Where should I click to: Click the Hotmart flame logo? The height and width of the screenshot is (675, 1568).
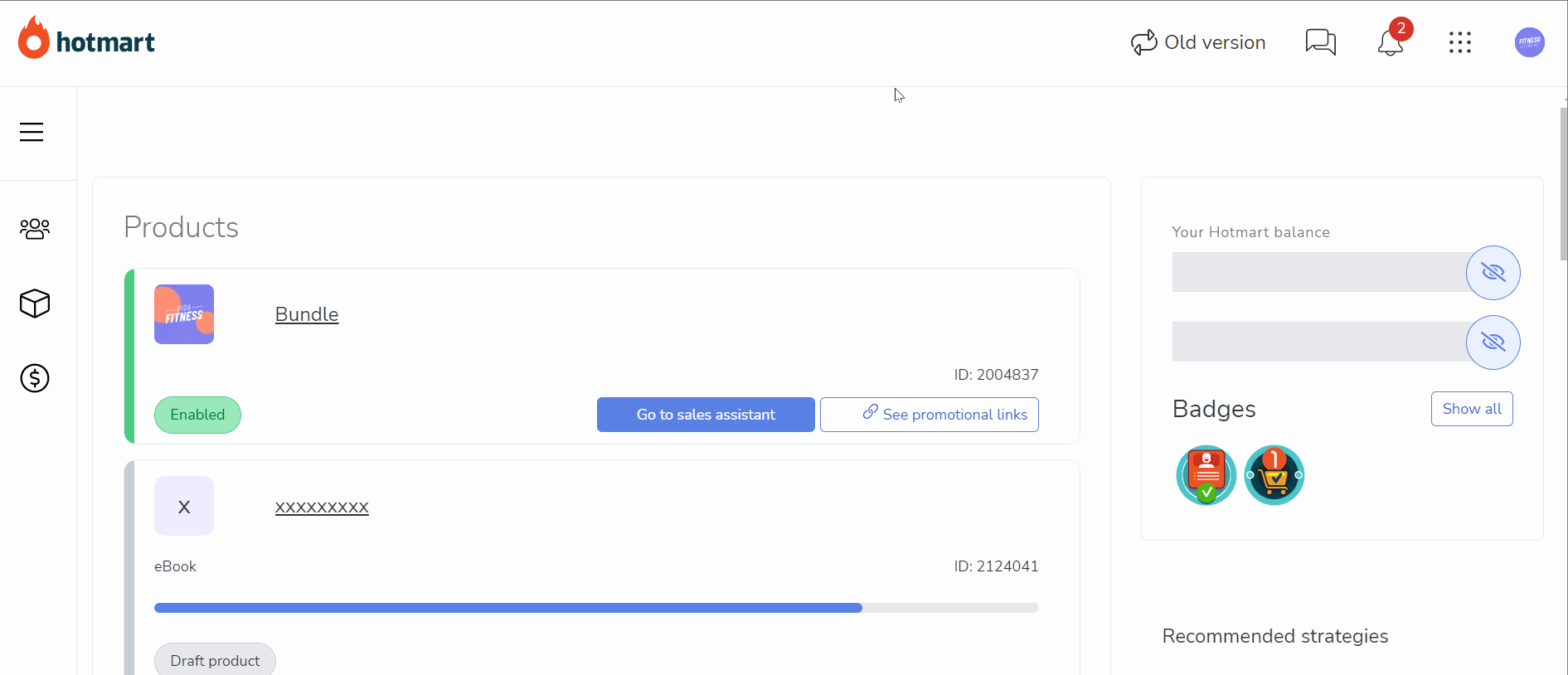pos(34,38)
